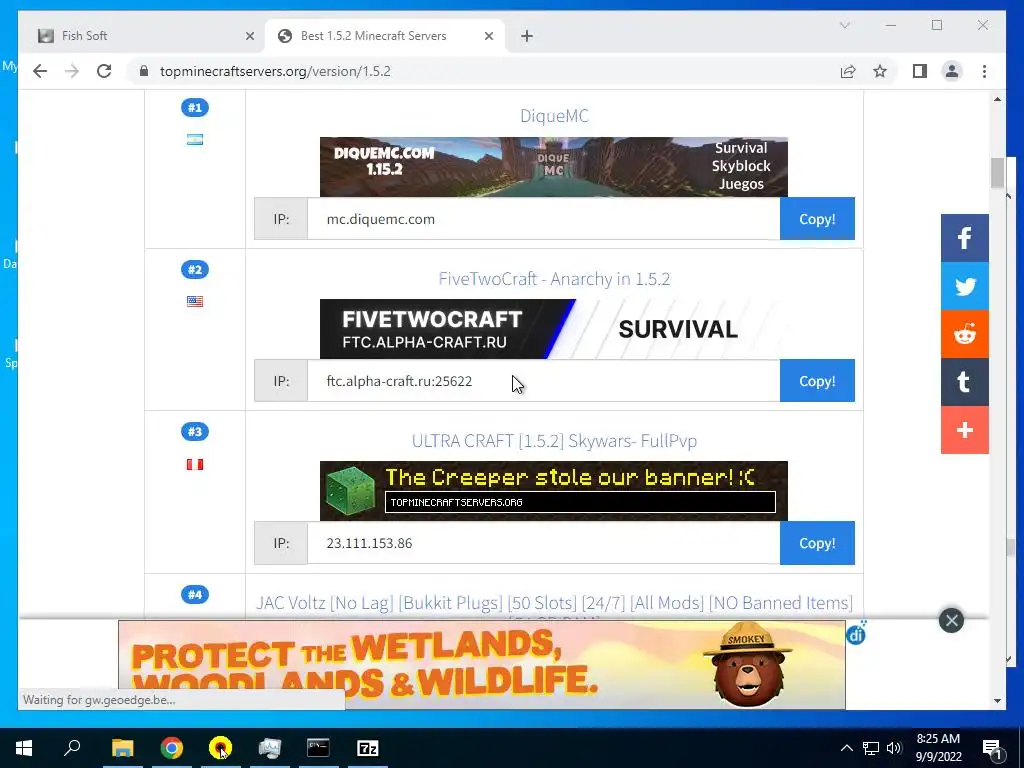Click the scrollbar up arrow
1024x768 pixels.
[x=997, y=99]
